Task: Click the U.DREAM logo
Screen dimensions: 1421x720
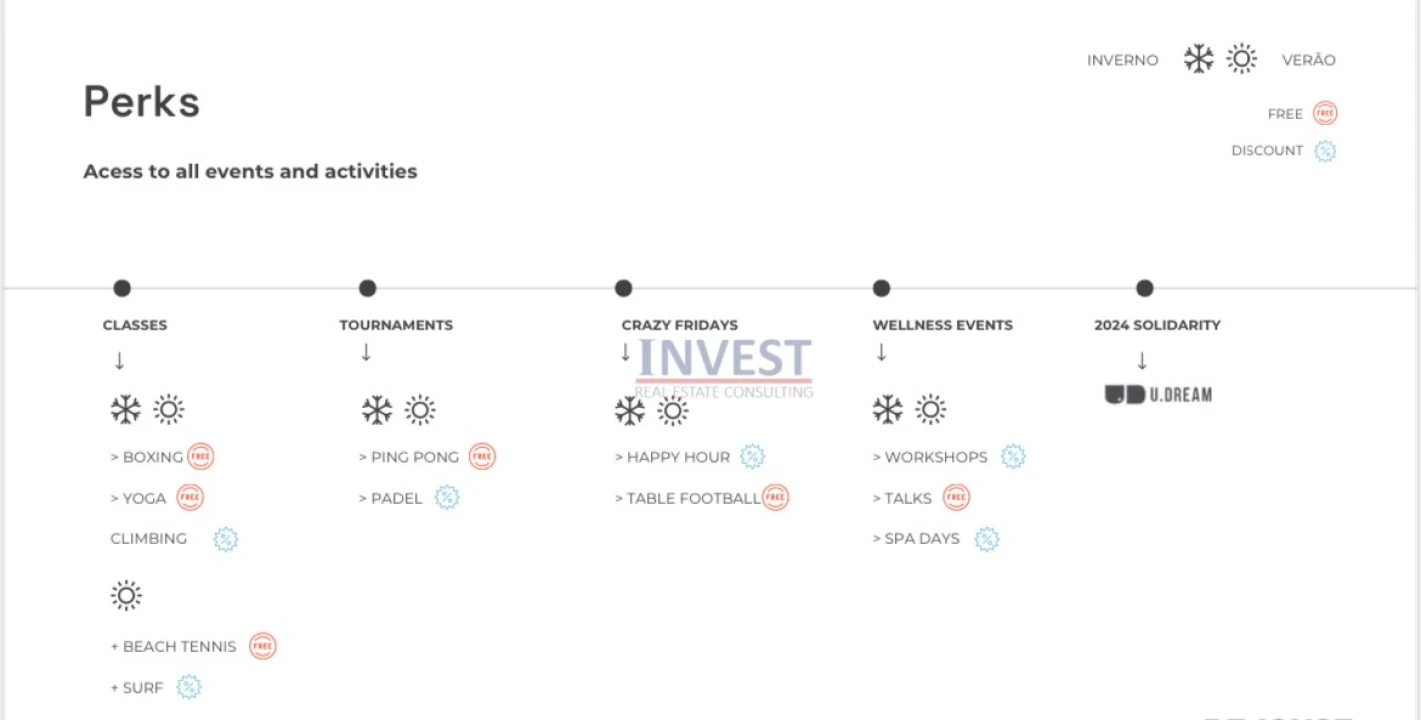Action: [x=1158, y=395]
